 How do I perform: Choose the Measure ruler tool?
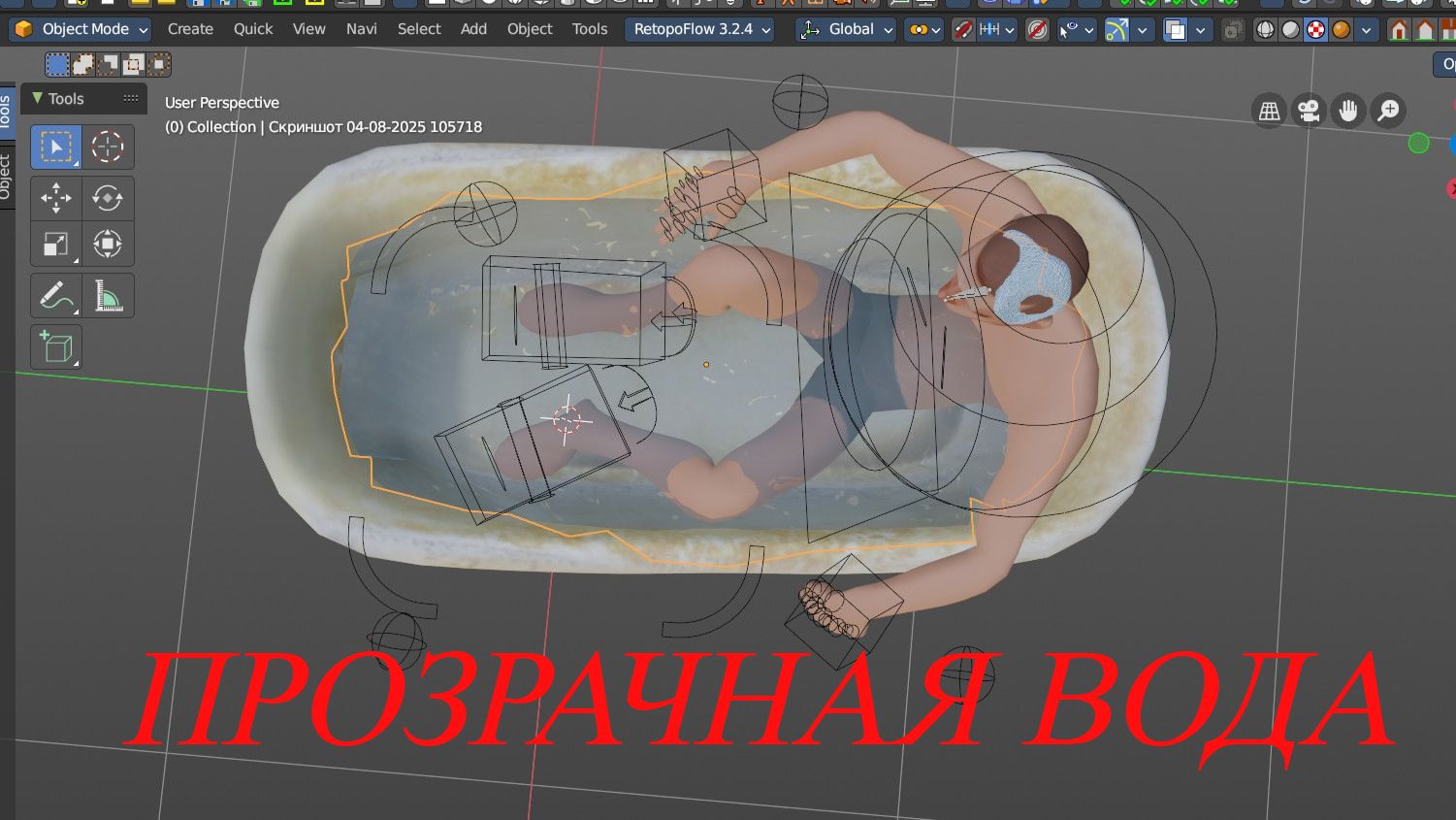(108, 296)
